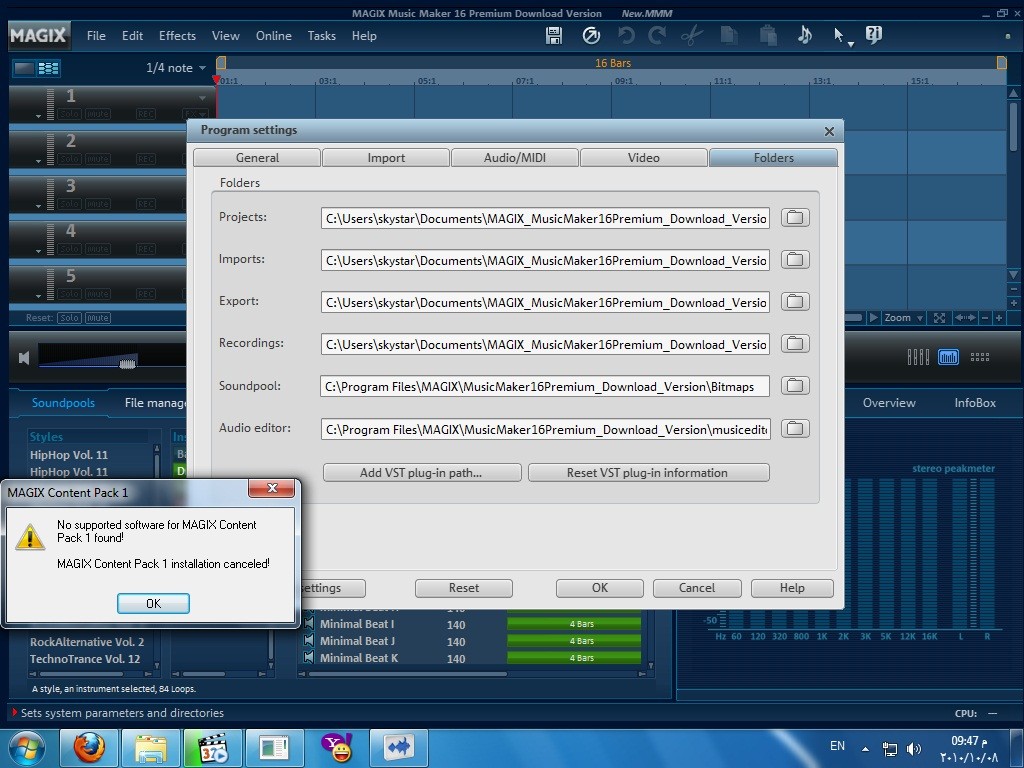Open the File menu

(x=96, y=36)
